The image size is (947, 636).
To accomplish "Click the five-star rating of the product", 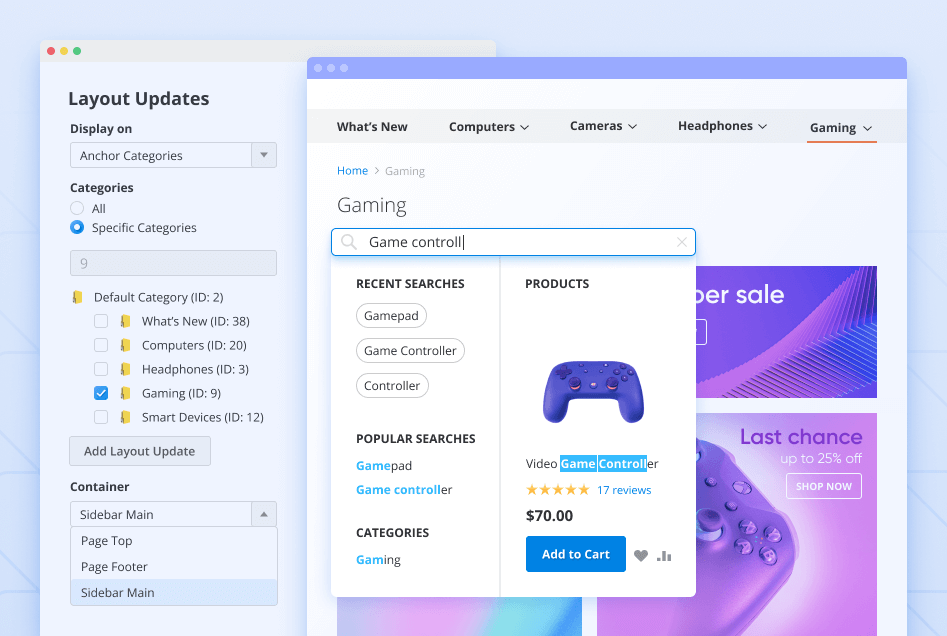I will pos(557,490).
